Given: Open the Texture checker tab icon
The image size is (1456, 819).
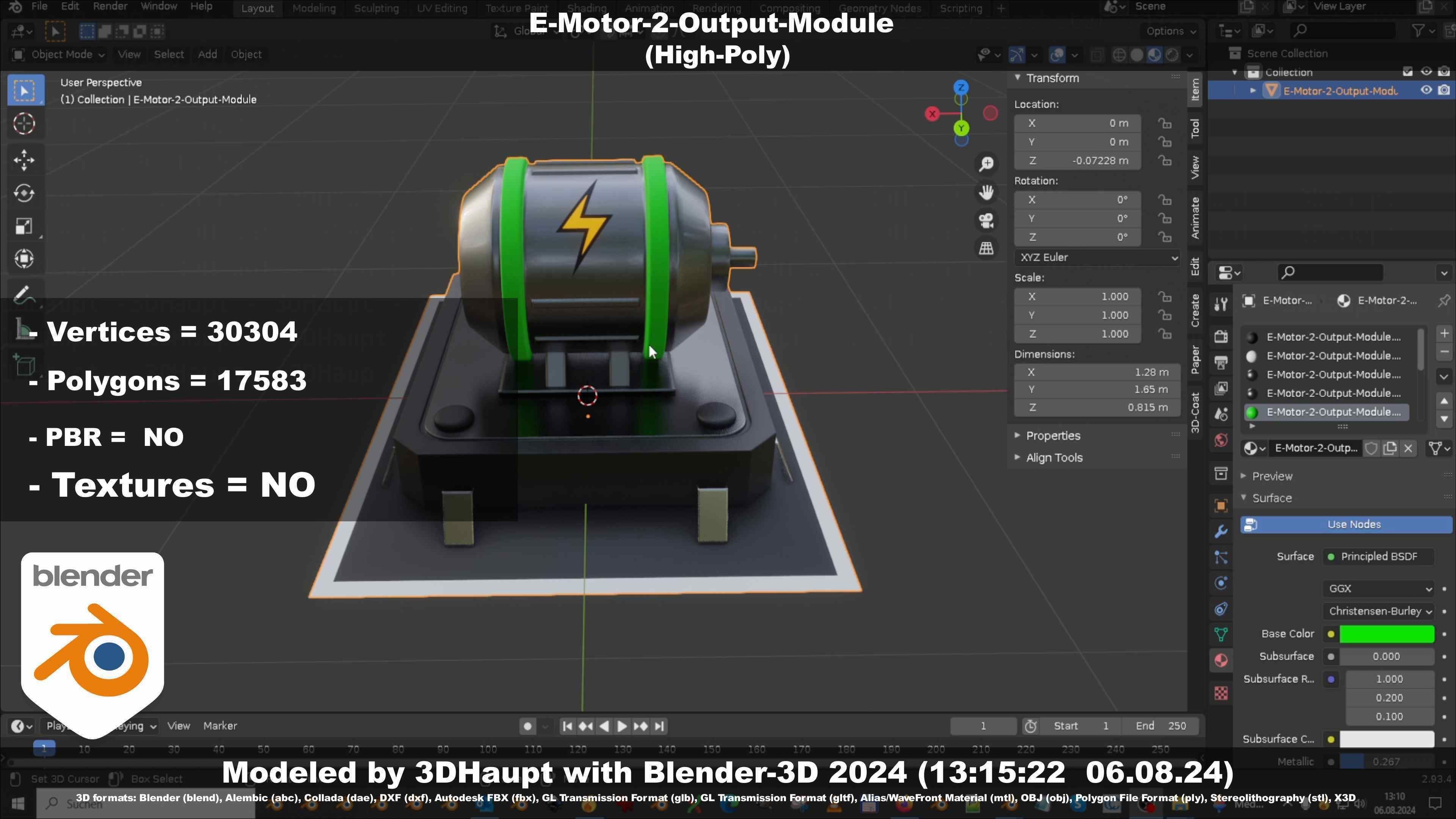Looking at the screenshot, I should click(1221, 693).
